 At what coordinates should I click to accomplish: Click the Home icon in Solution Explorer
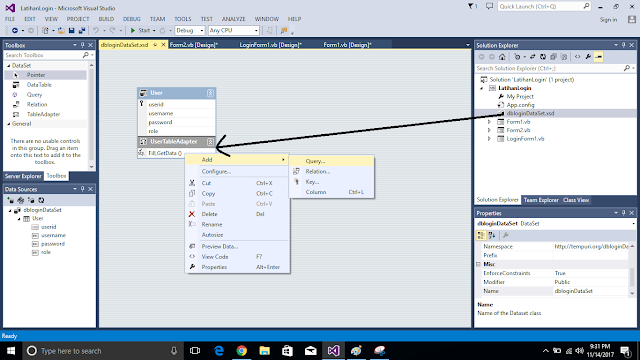(x=502, y=57)
